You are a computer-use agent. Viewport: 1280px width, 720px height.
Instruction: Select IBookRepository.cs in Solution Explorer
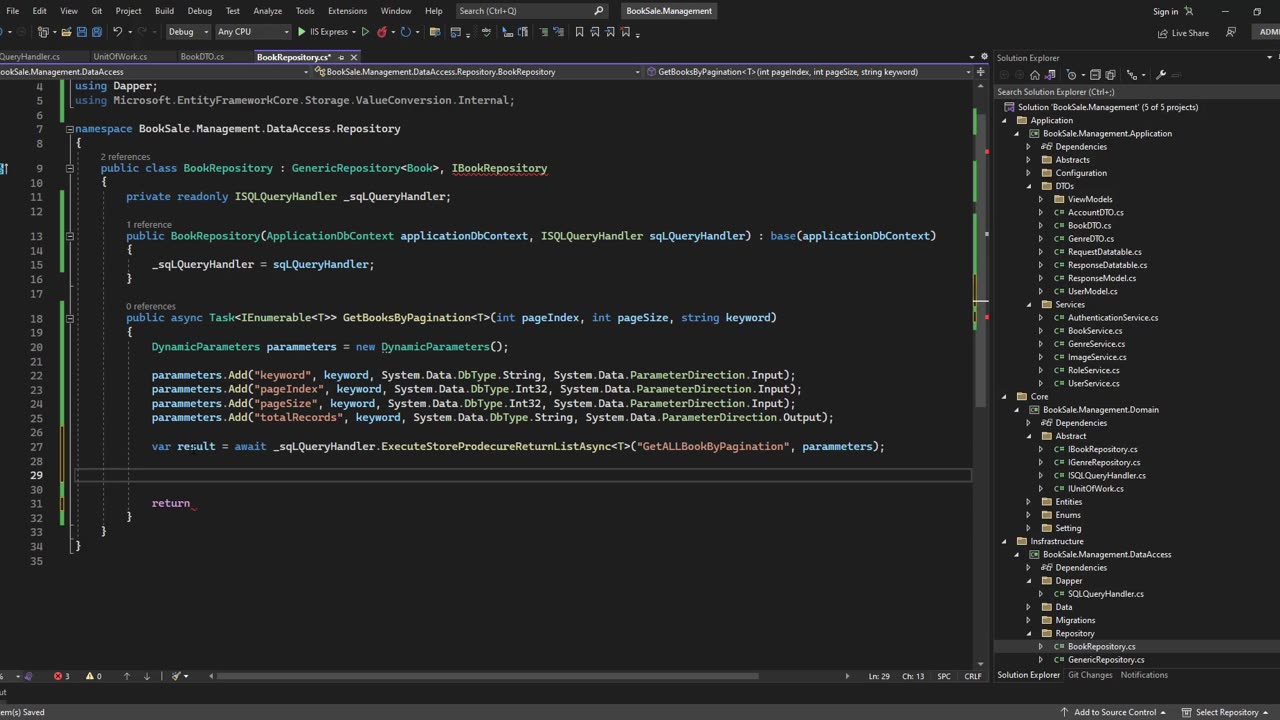tap(1102, 449)
